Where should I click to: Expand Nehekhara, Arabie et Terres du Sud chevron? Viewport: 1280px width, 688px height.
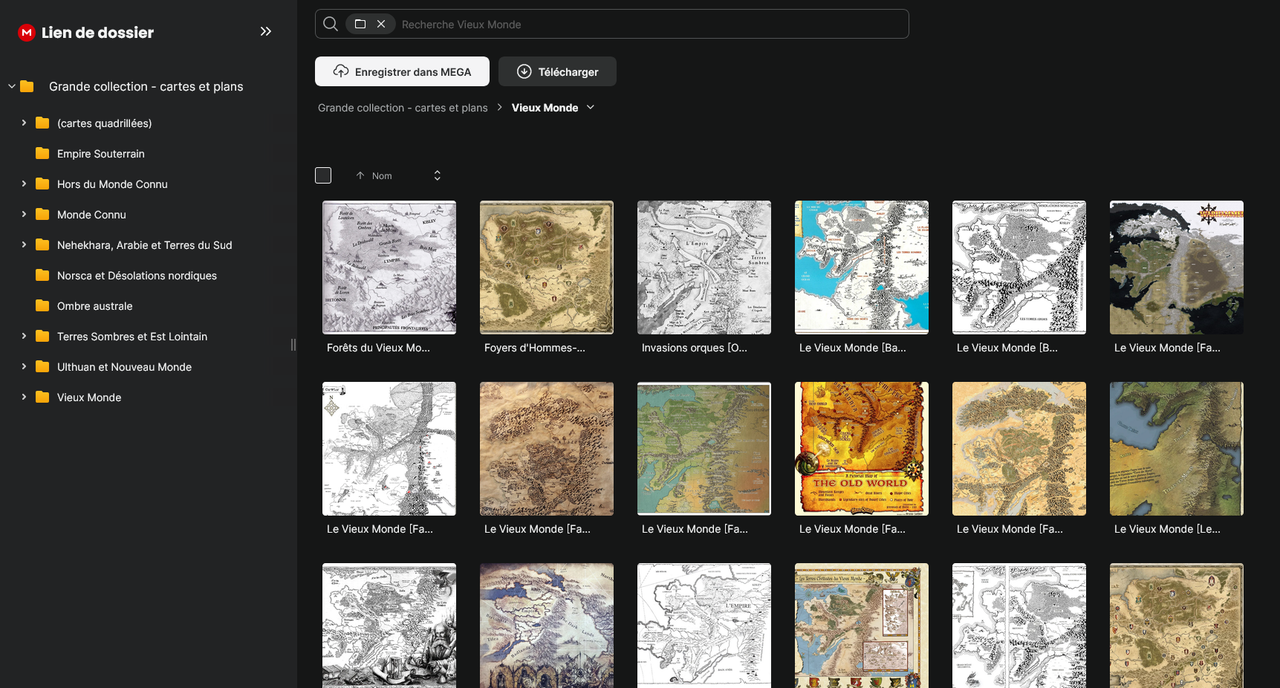pos(24,245)
